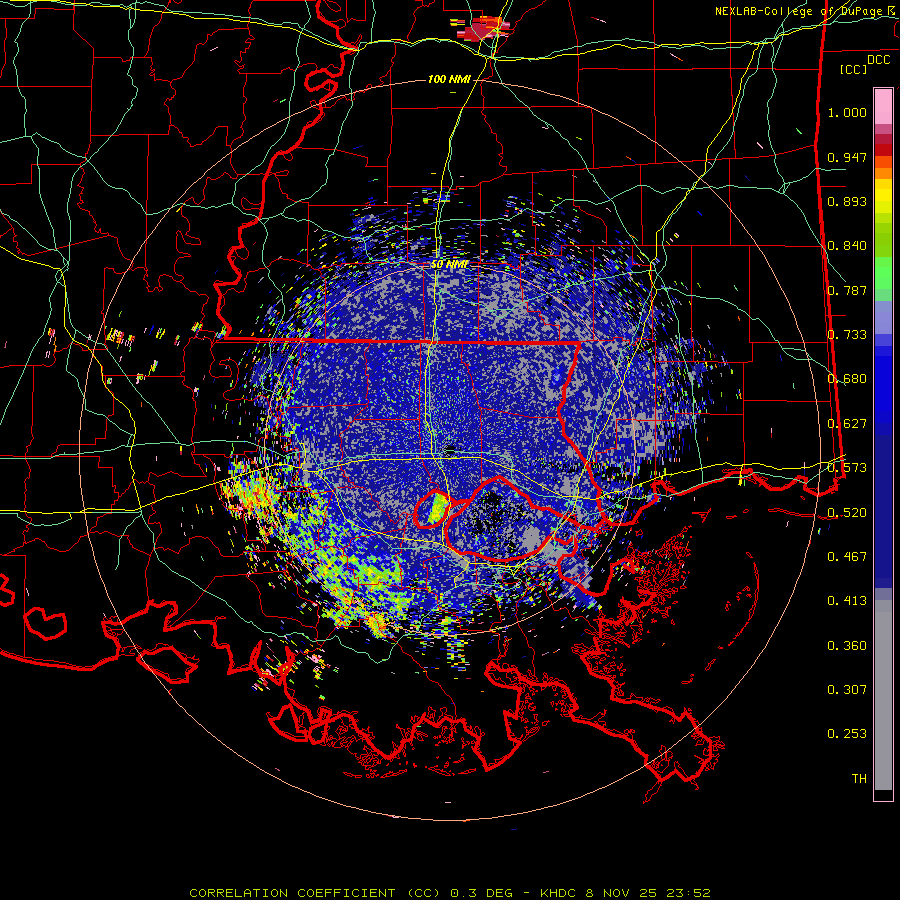Image resolution: width=900 pixels, height=900 pixels.
Task: Pick the red segment of the color bar
Action: [883, 150]
